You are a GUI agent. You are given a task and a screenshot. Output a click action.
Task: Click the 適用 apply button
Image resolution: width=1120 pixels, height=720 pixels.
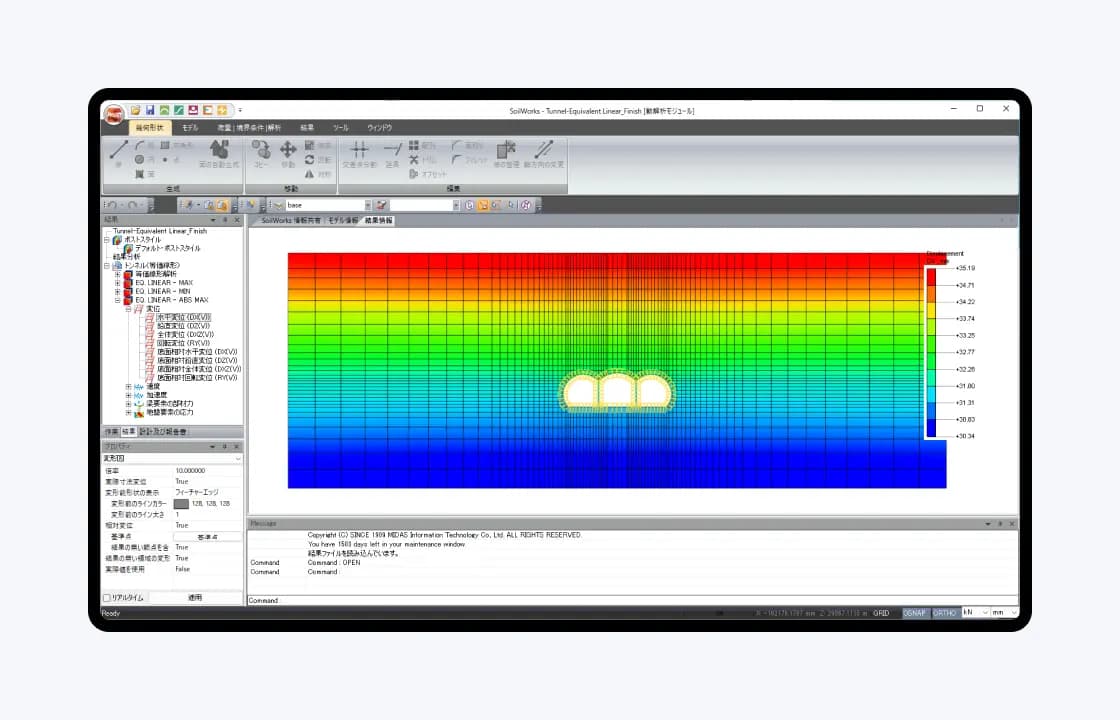[x=195, y=598]
